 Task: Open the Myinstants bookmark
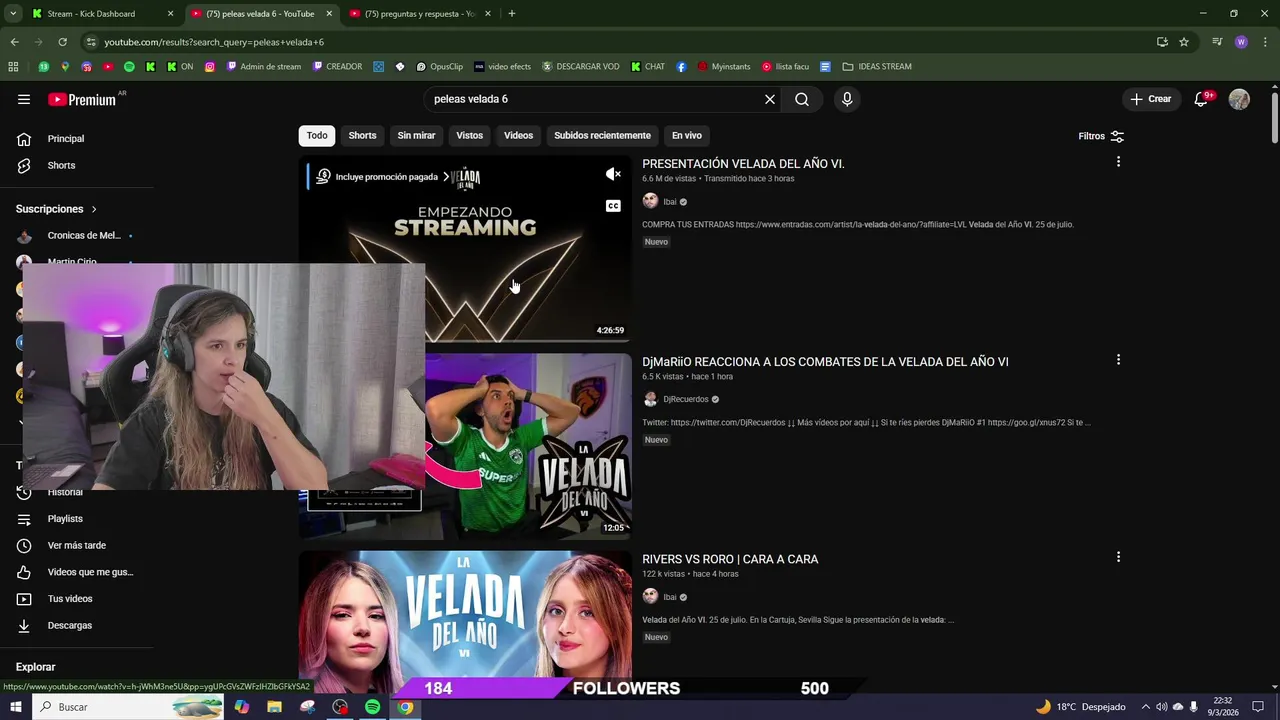723,67
